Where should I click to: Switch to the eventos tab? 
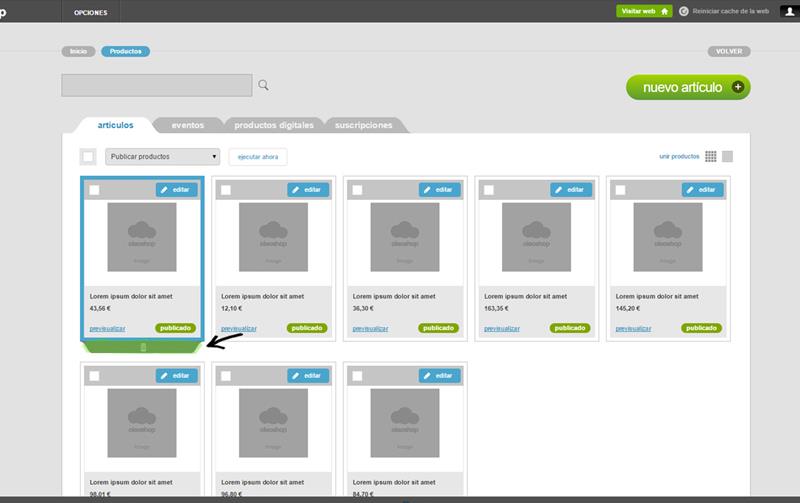(187, 125)
